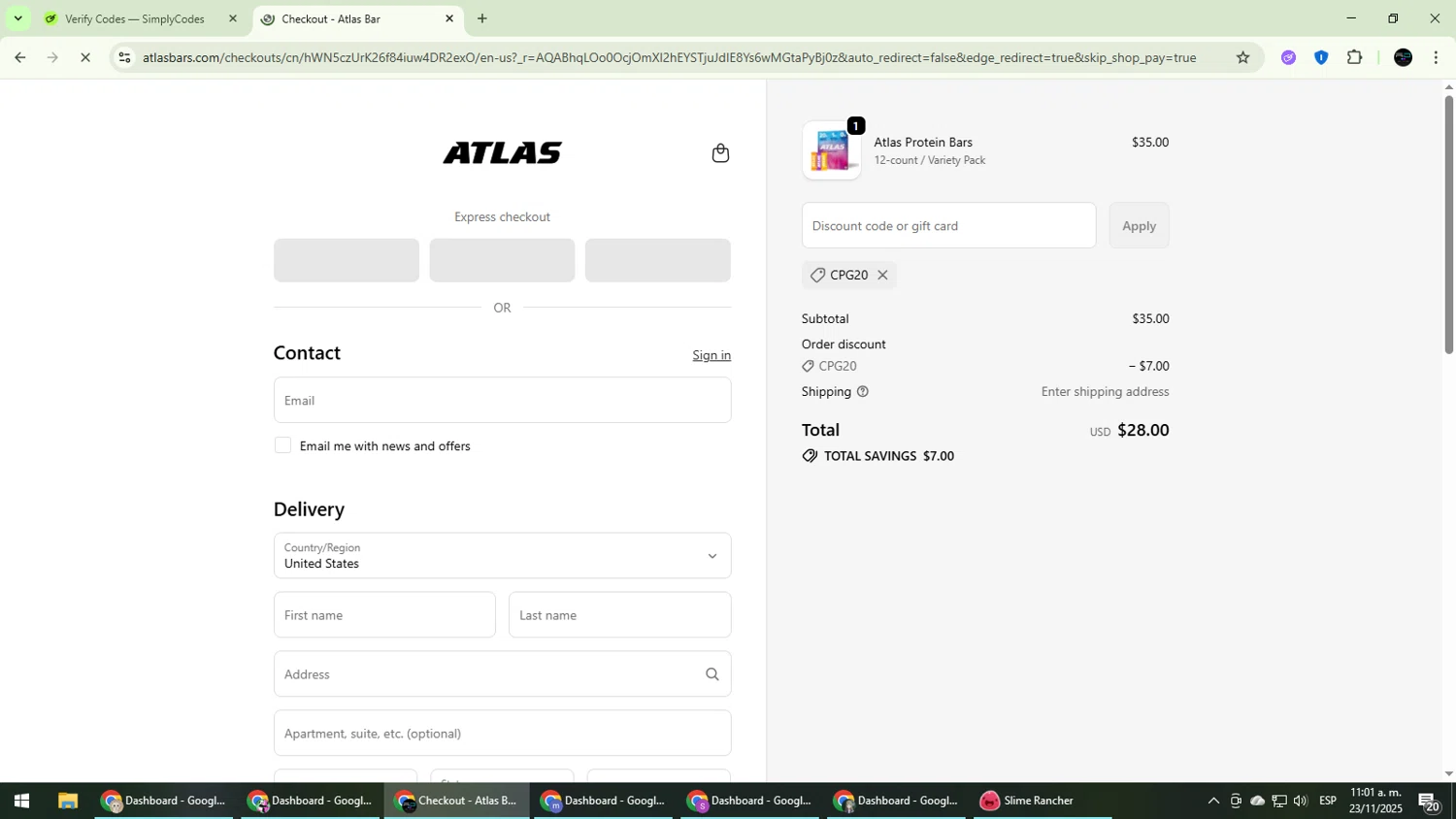1456x819 pixels.
Task: Select the Checkout - Atlas Bar tab
Action: [x=358, y=18]
